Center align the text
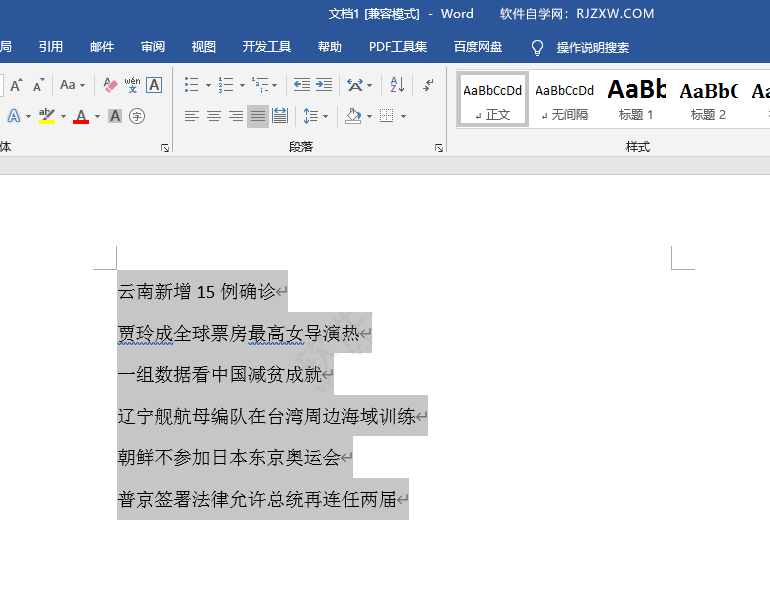770x608 pixels. 214,116
